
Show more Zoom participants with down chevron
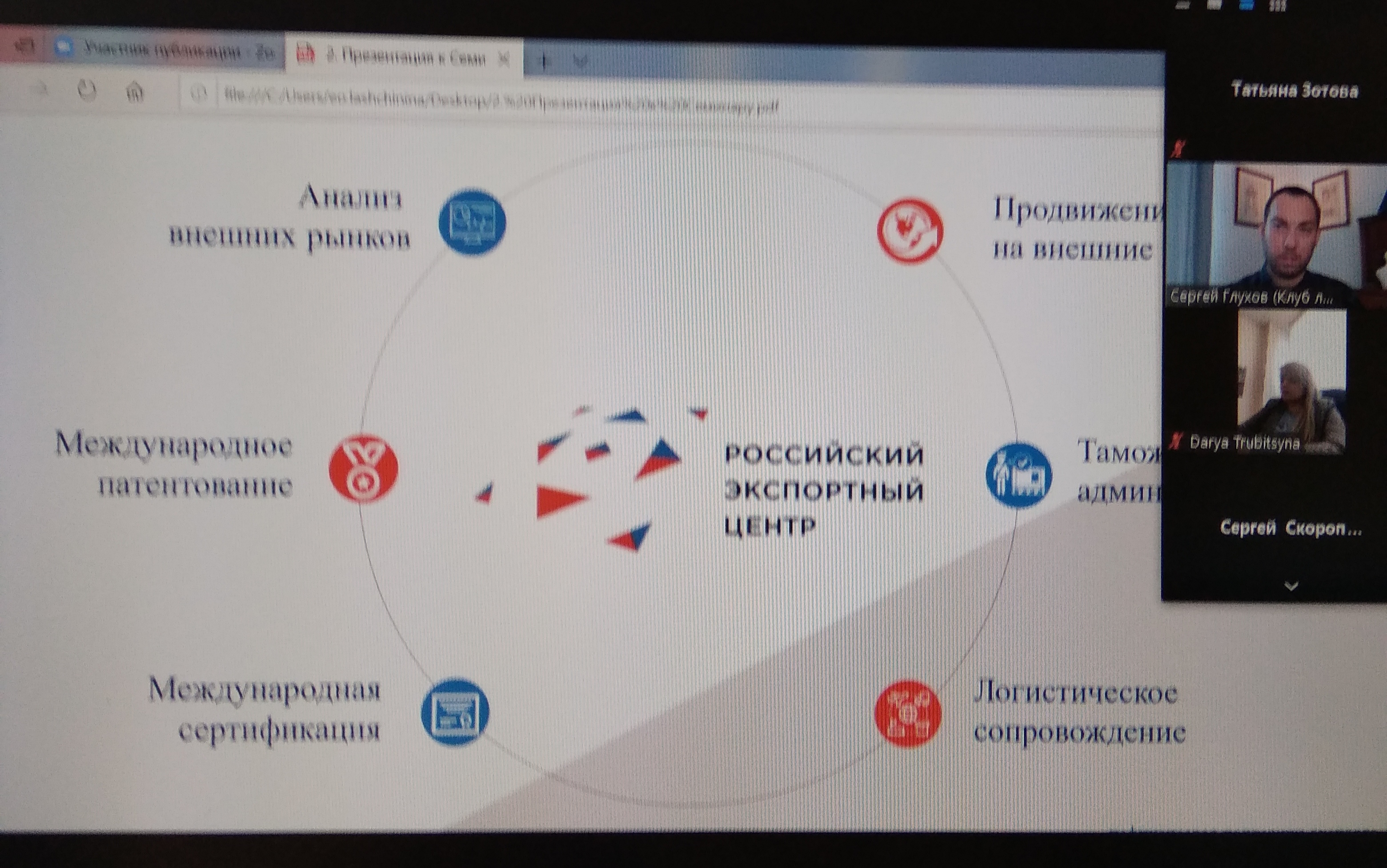[x=1291, y=586]
